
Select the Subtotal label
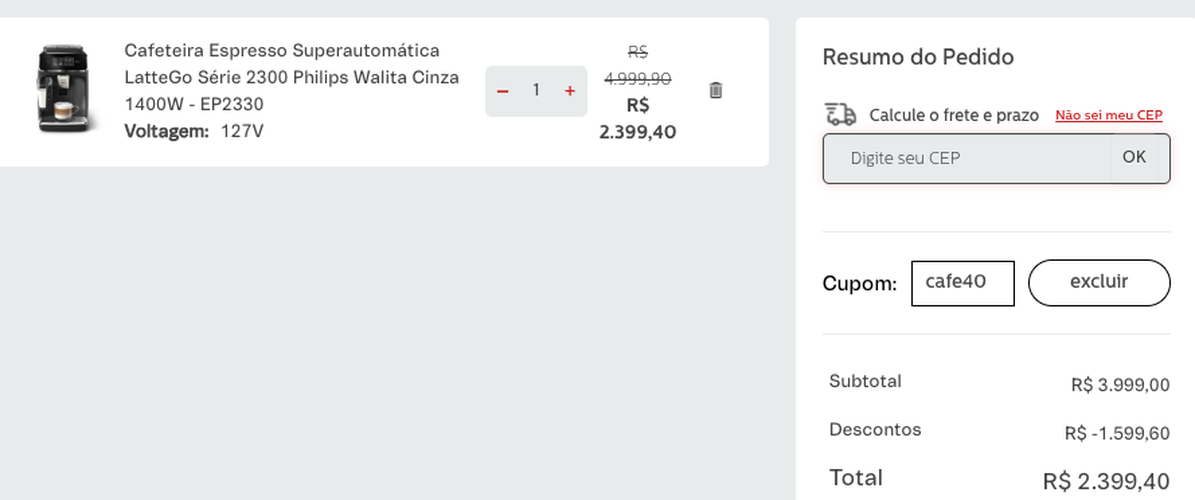tap(865, 381)
